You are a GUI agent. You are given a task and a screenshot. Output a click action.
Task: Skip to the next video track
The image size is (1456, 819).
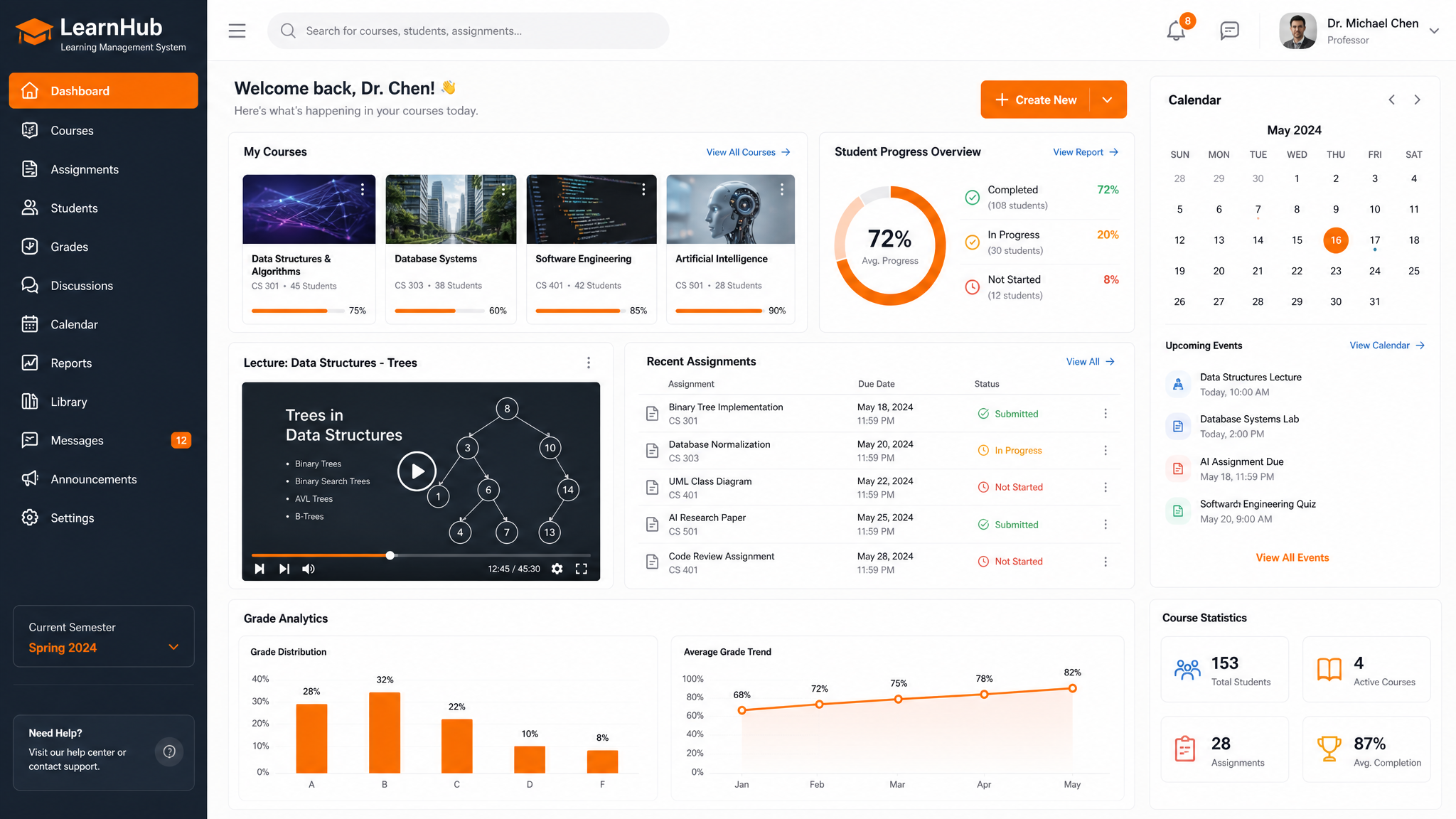(x=284, y=569)
